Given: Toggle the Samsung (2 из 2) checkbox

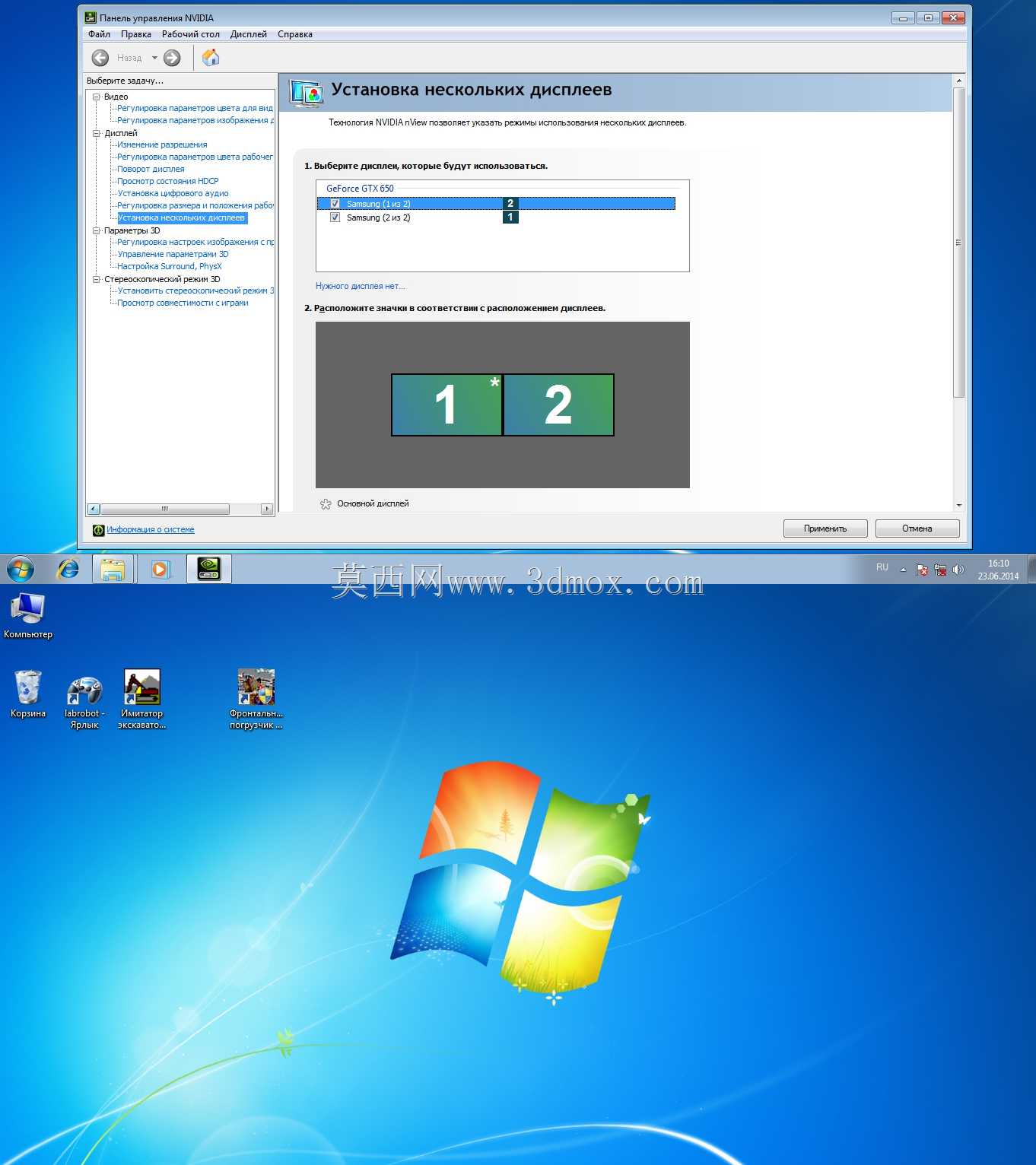Looking at the screenshot, I should tap(335, 217).
